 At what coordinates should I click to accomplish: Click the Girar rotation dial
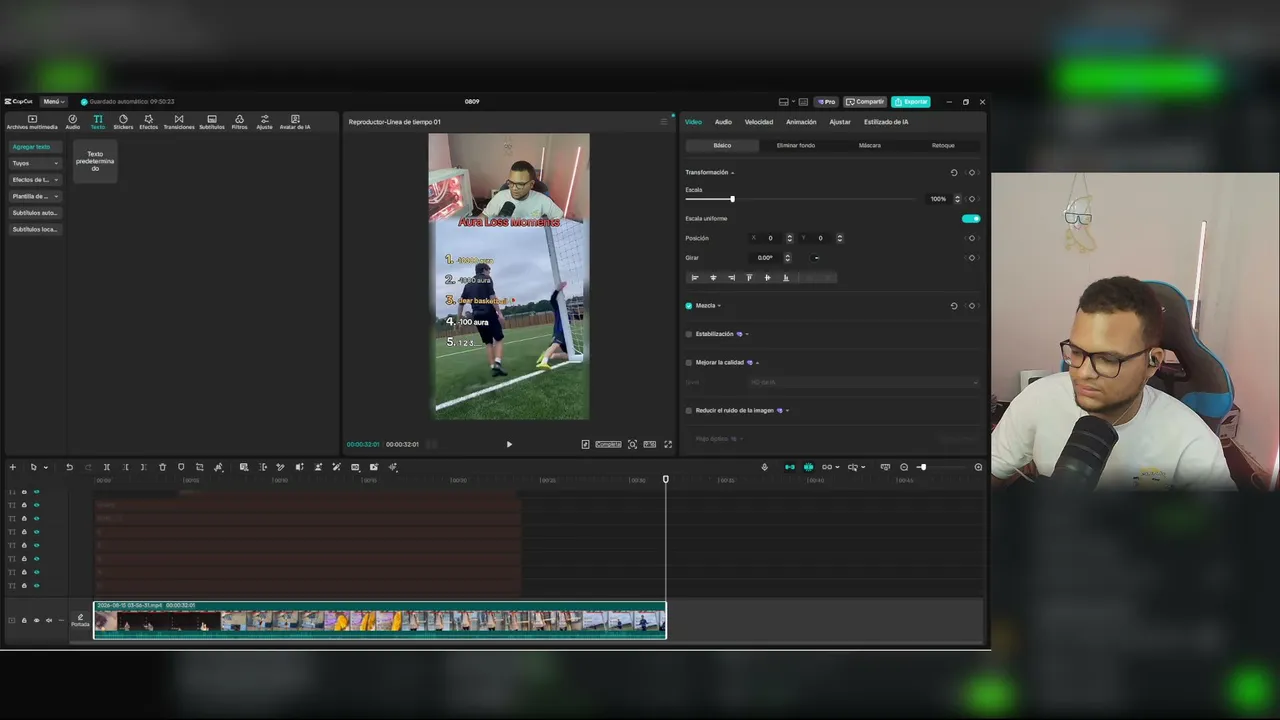pyautogui.click(x=816, y=258)
